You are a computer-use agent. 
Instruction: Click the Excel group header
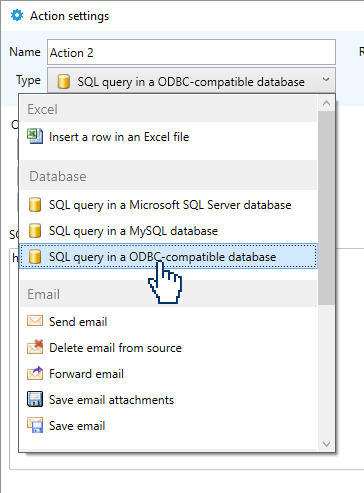click(x=168, y=109)
